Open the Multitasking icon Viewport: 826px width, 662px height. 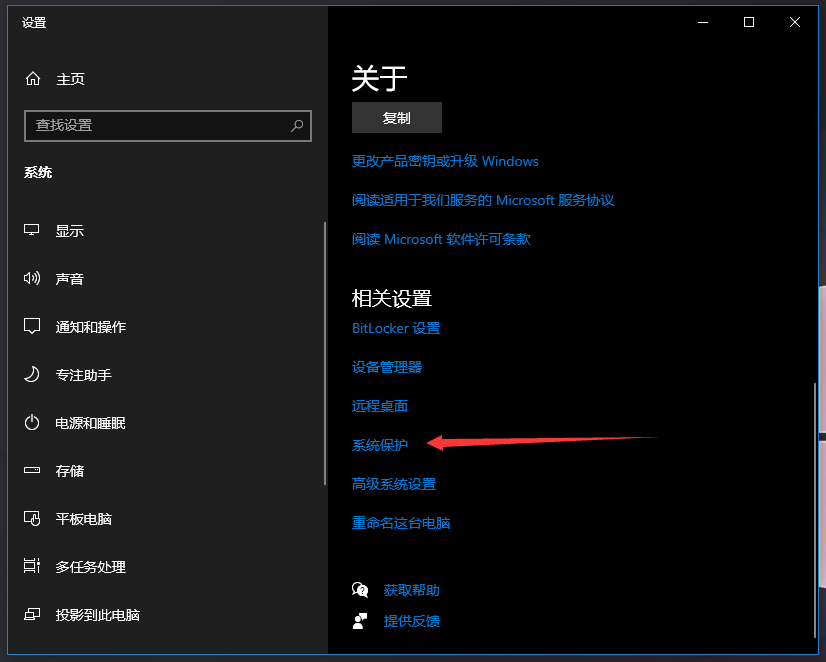(x=32, y=567)
